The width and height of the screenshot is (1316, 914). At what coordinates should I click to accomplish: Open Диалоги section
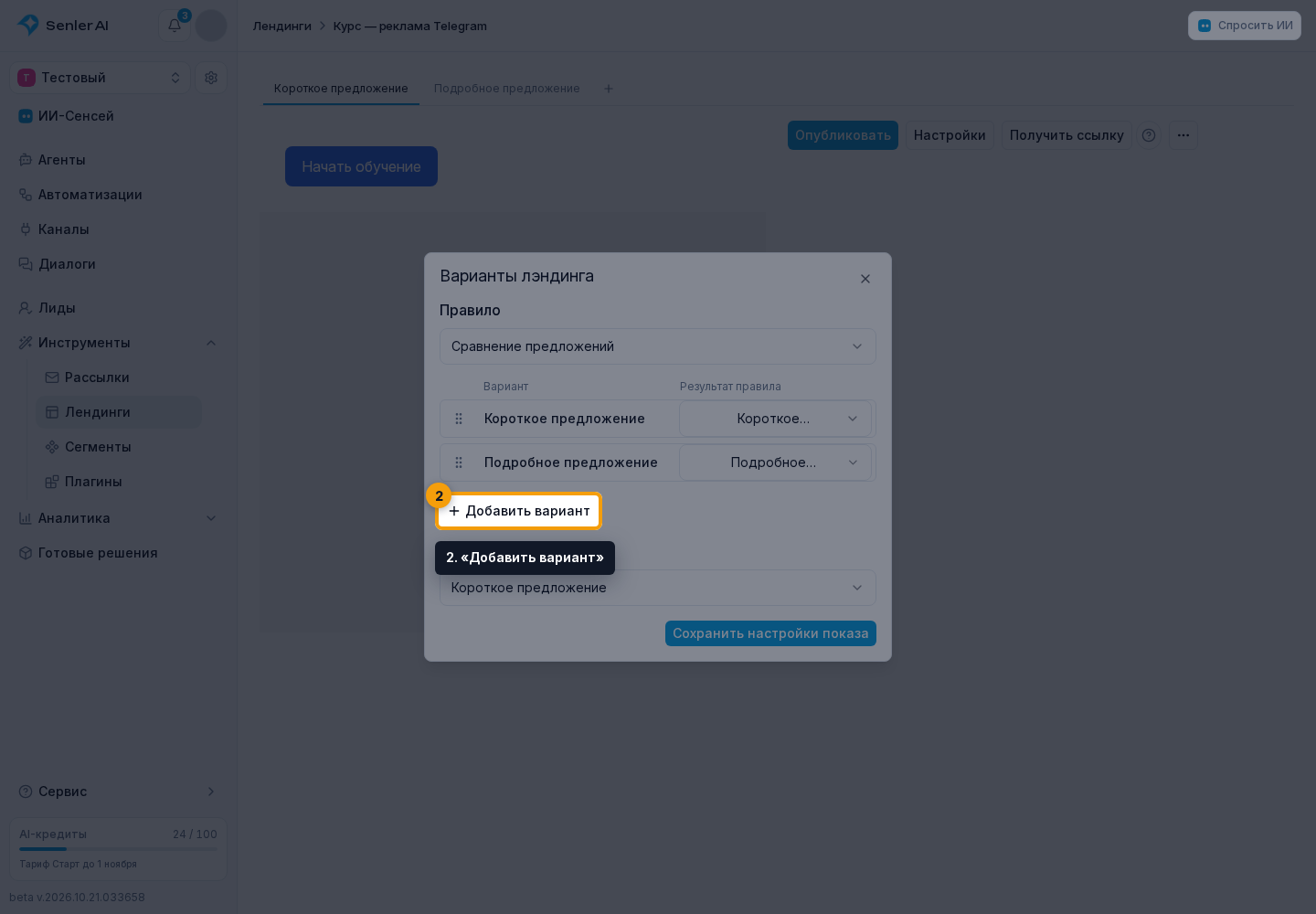(118, 264)
